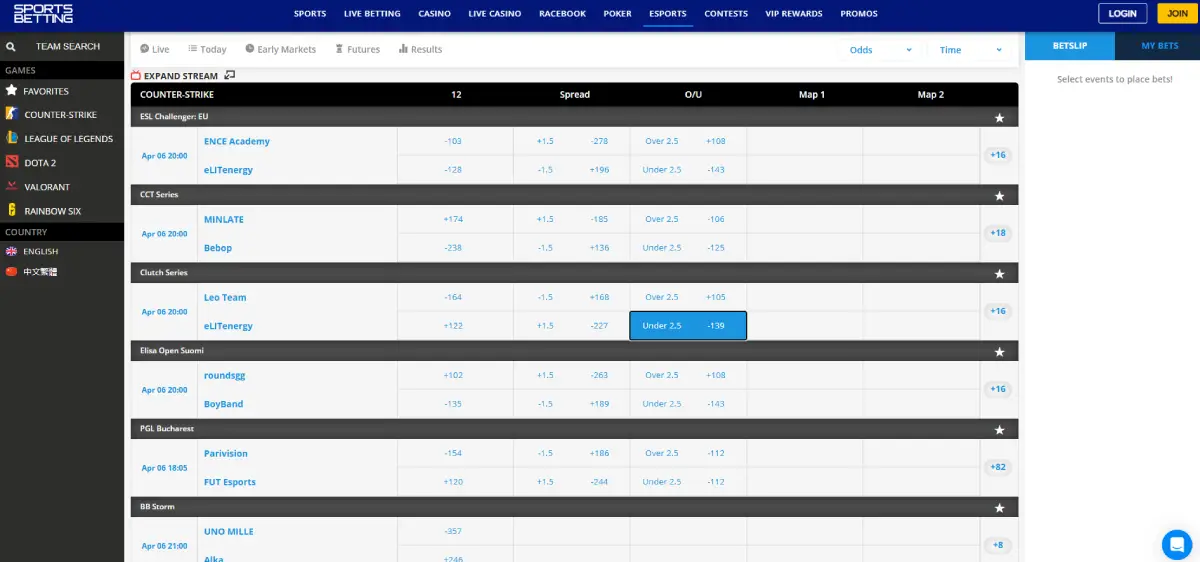Pick Over 2.5 +108 for roundsgg match
This screenshot has height=562, width=1200.
[x=688, y=375]
